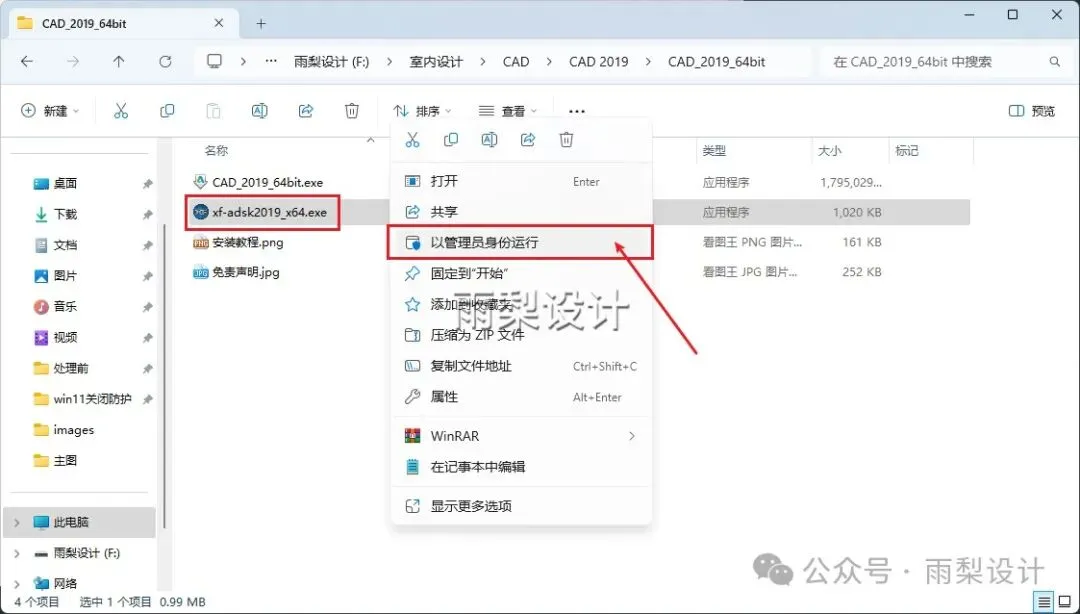The image size is (1080, 614).
Task: Click 室内设计 in the address bar path
Action: click(x=436, y=62)
